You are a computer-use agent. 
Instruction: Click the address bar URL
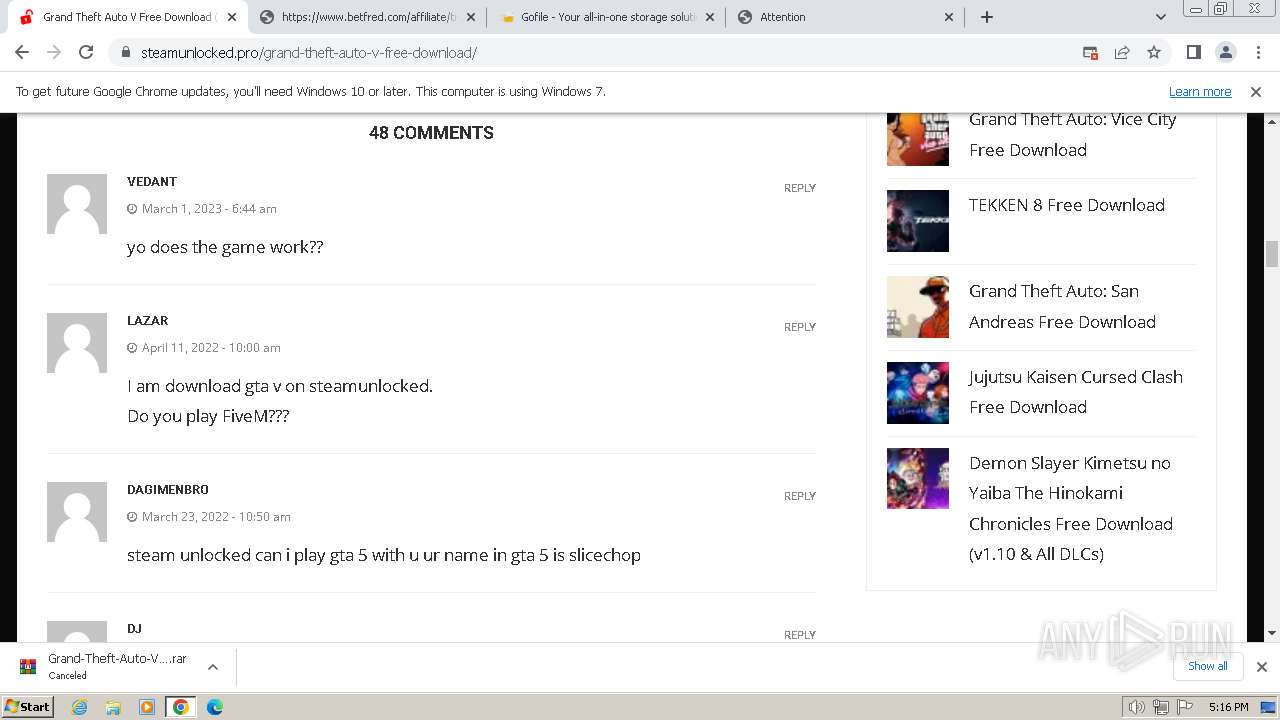[x=308, y=52]
